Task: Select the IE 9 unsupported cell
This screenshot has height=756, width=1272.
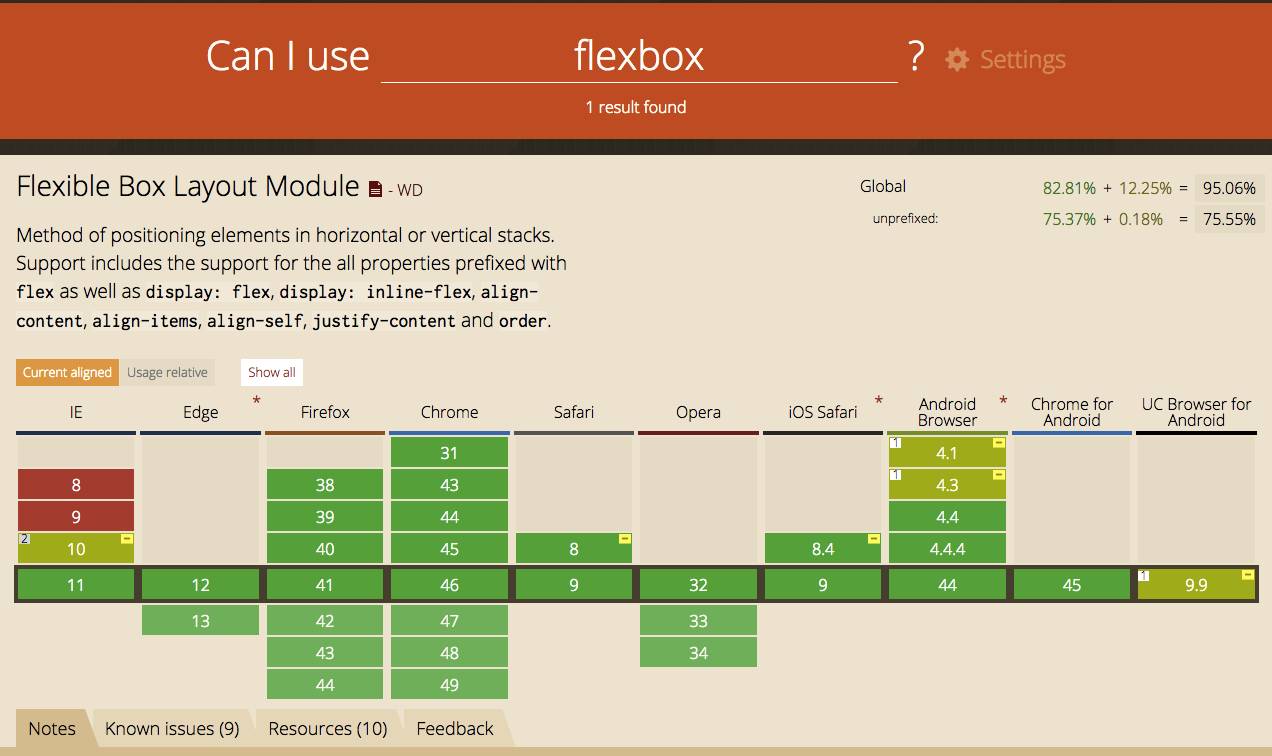Action: (x=76, y=517)
